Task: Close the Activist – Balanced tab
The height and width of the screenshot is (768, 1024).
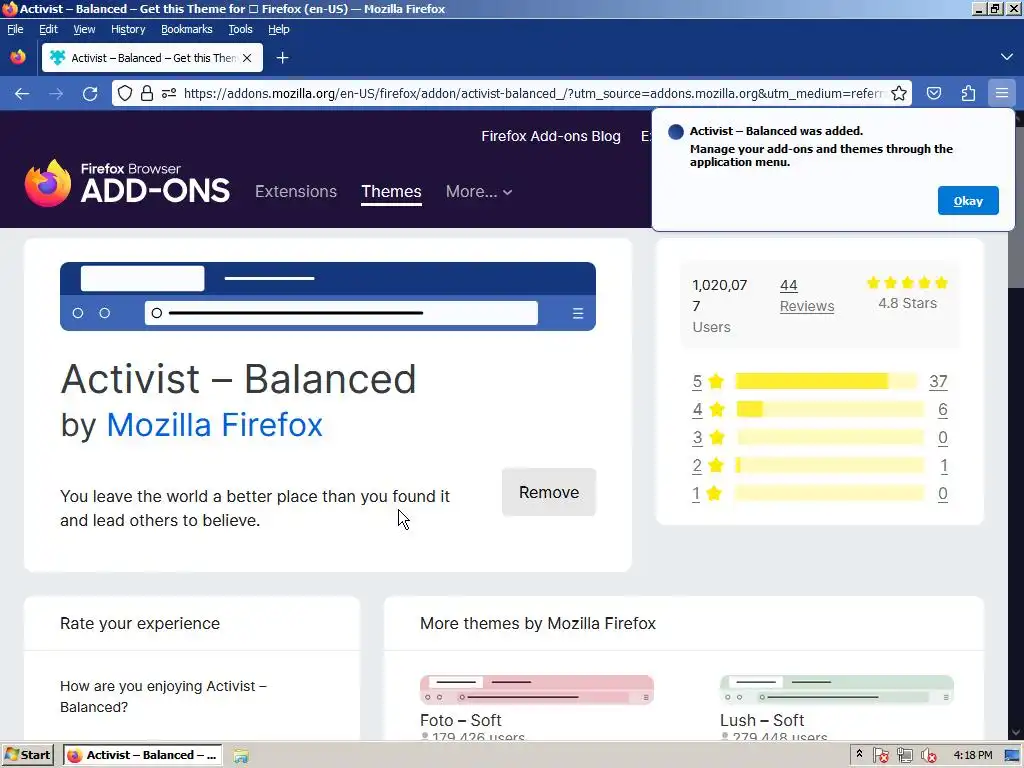Action: click(x=247, y=58)
